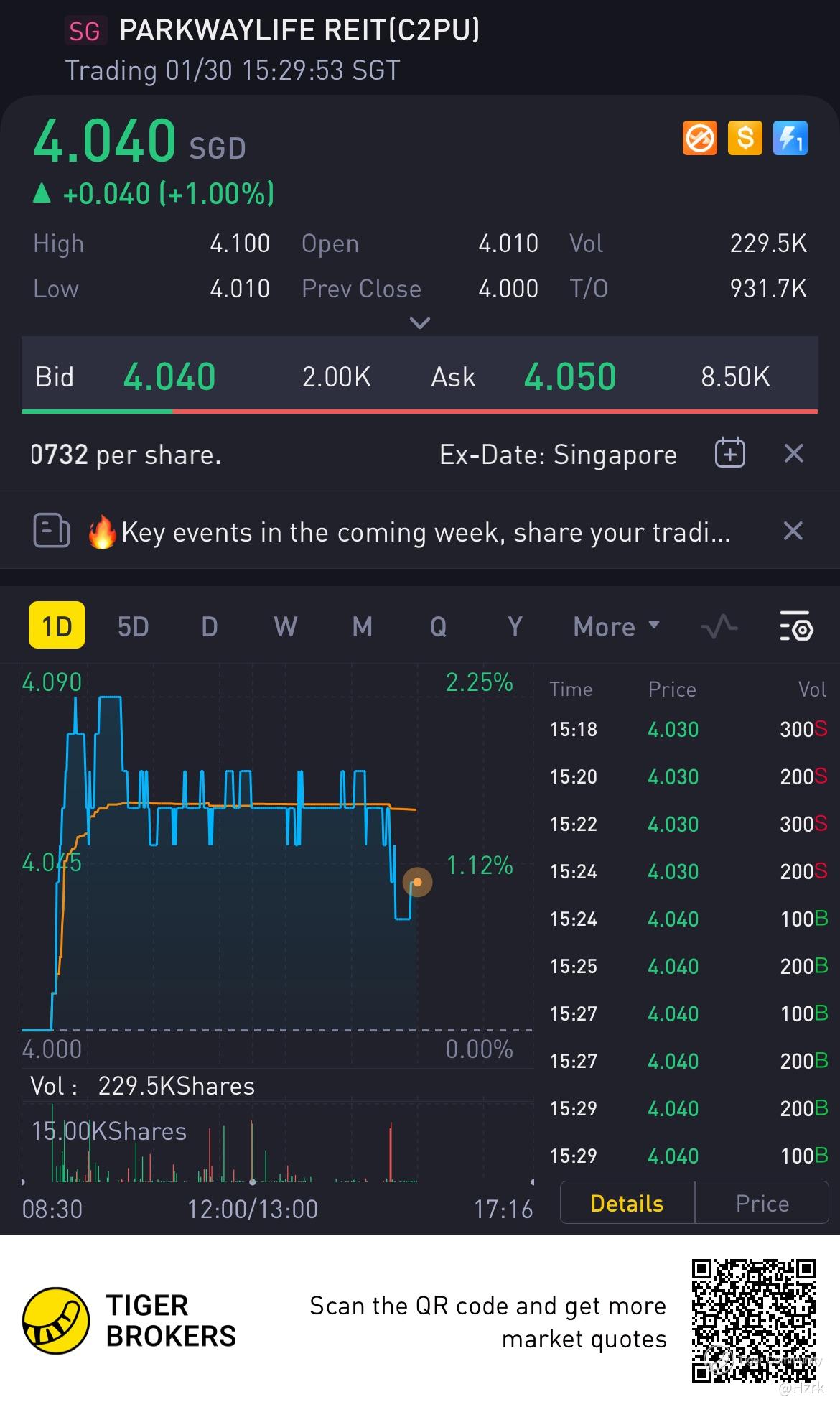840x1407 pixels.
Task: Open the More timeframes dropdown
Action: click(616, 626)
